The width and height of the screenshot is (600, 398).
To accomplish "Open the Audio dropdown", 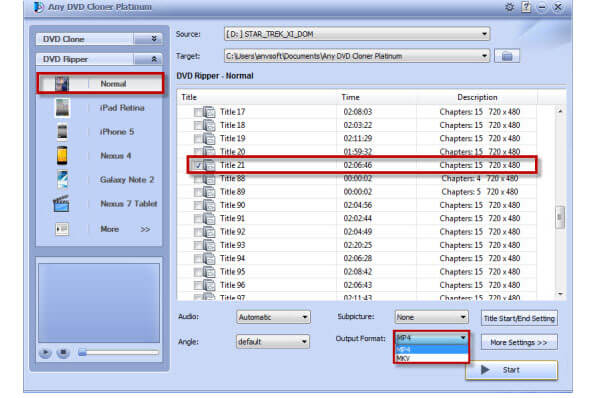I will 305,317.
